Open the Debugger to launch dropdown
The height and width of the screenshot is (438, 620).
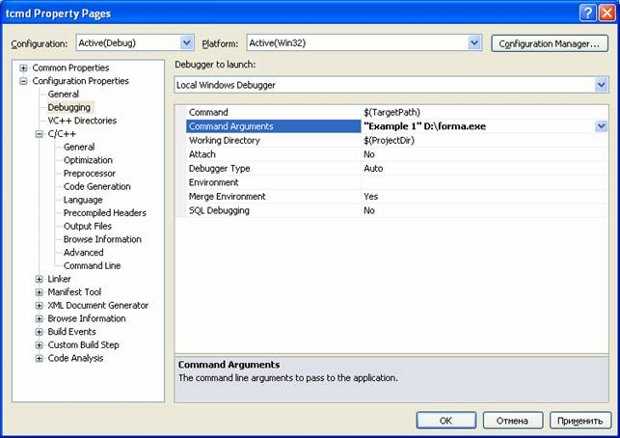click(x=601, y=85)
